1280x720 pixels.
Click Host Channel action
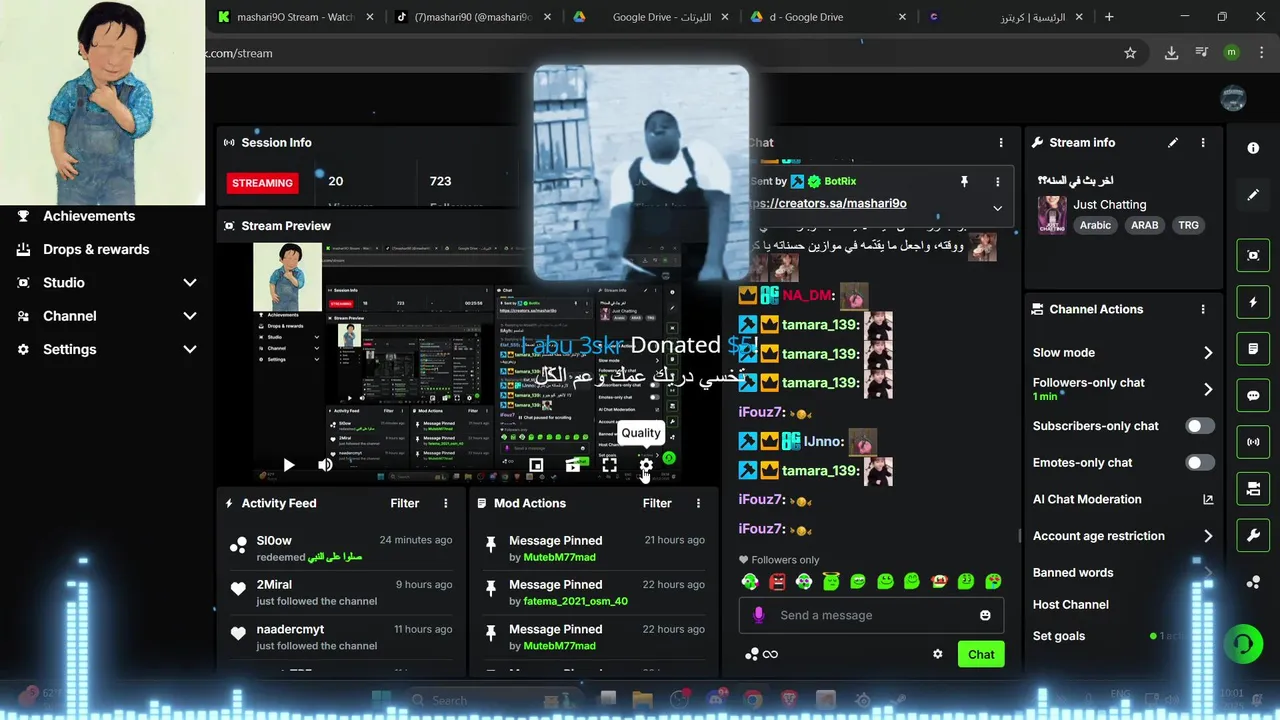[x=1071, y=605]
